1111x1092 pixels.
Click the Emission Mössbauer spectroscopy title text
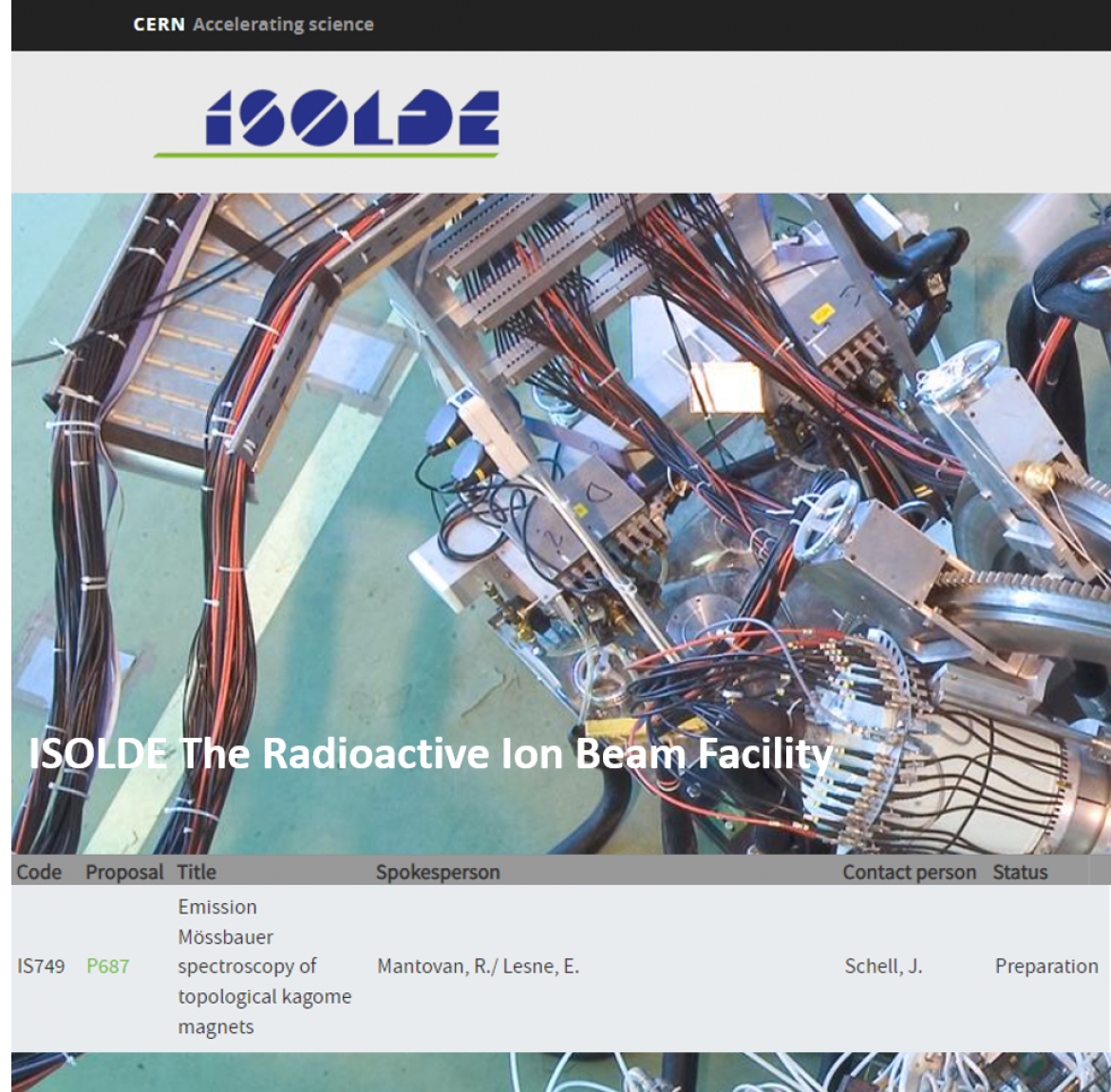click(264, 967)
